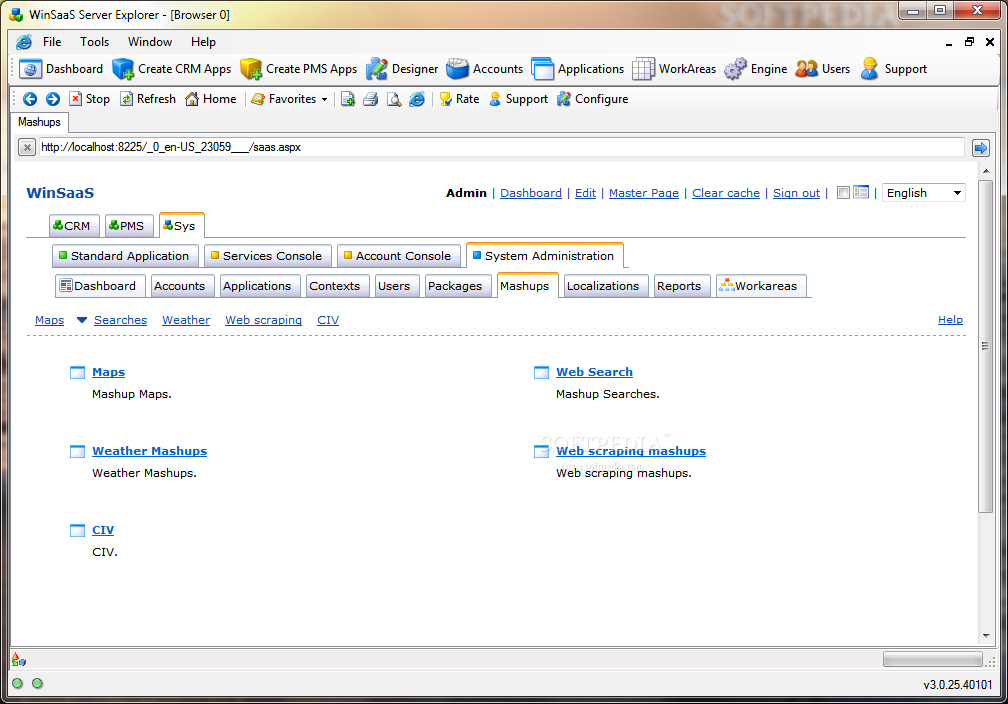
Task: Open the Help menu
Action: pos(203,42)
